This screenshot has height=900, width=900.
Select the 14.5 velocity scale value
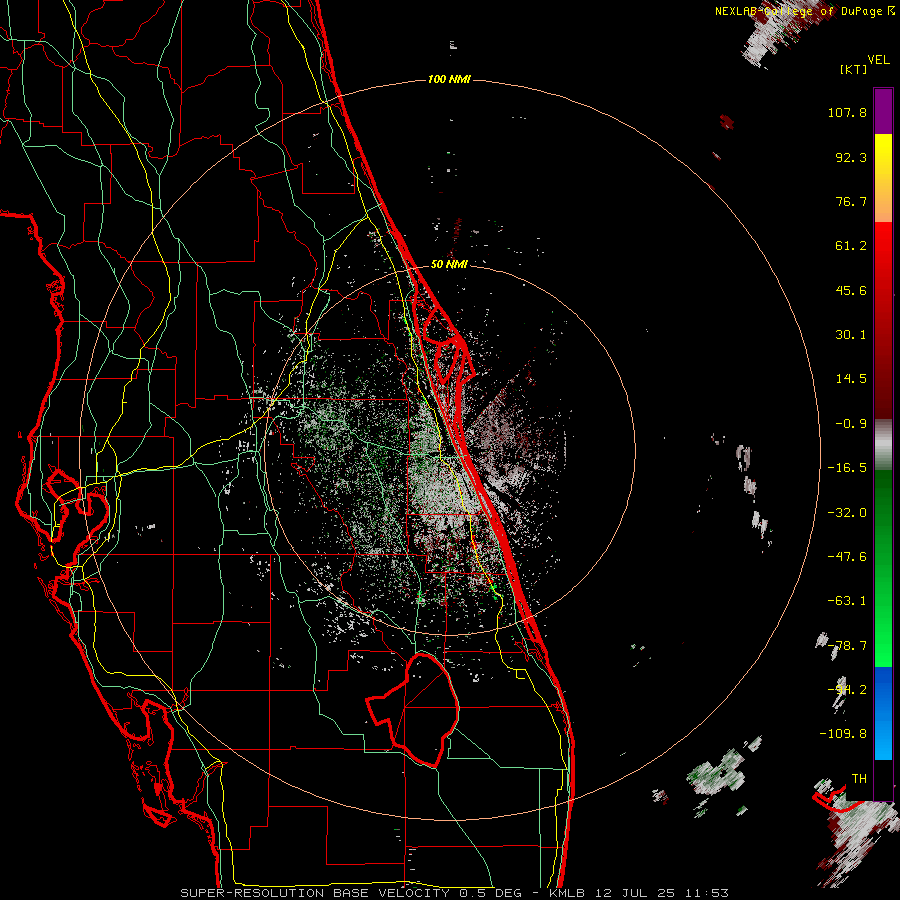[851, 379]
